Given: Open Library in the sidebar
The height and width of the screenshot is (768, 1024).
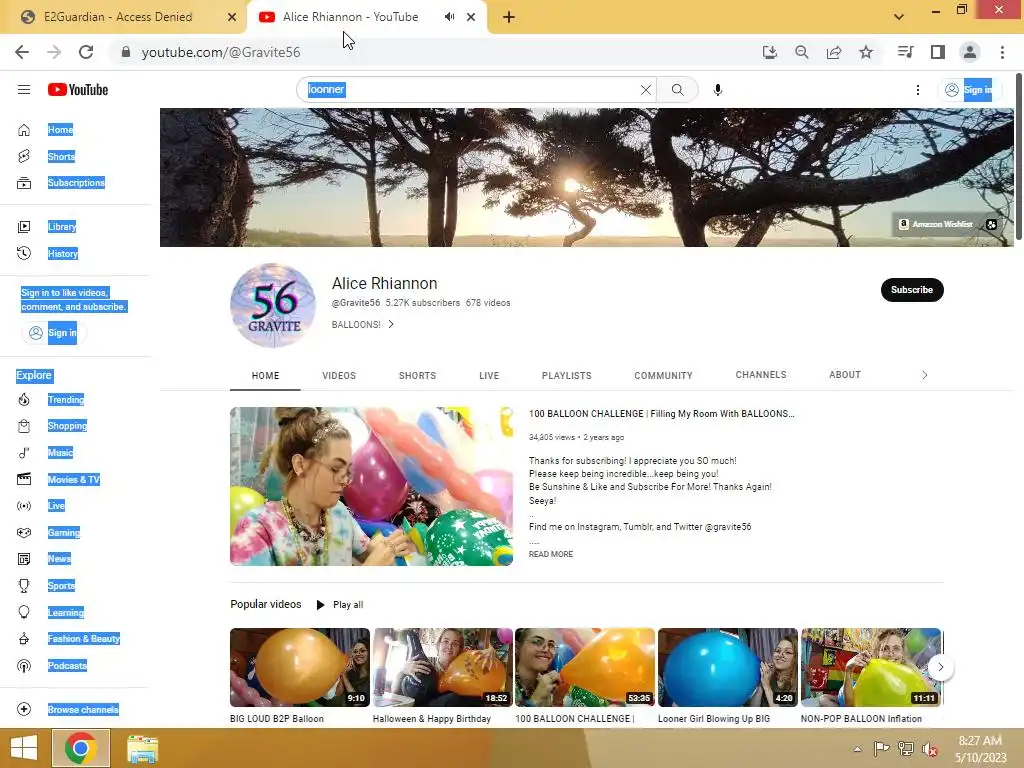Looking at the screenshot, I should (x=61, y=227).
